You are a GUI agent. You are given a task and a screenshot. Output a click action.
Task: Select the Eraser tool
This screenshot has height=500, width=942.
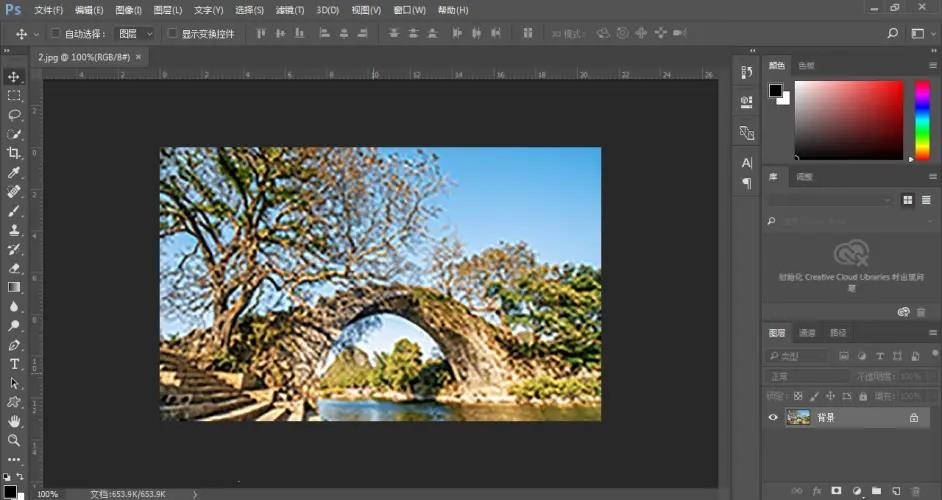tap(14, 269)
